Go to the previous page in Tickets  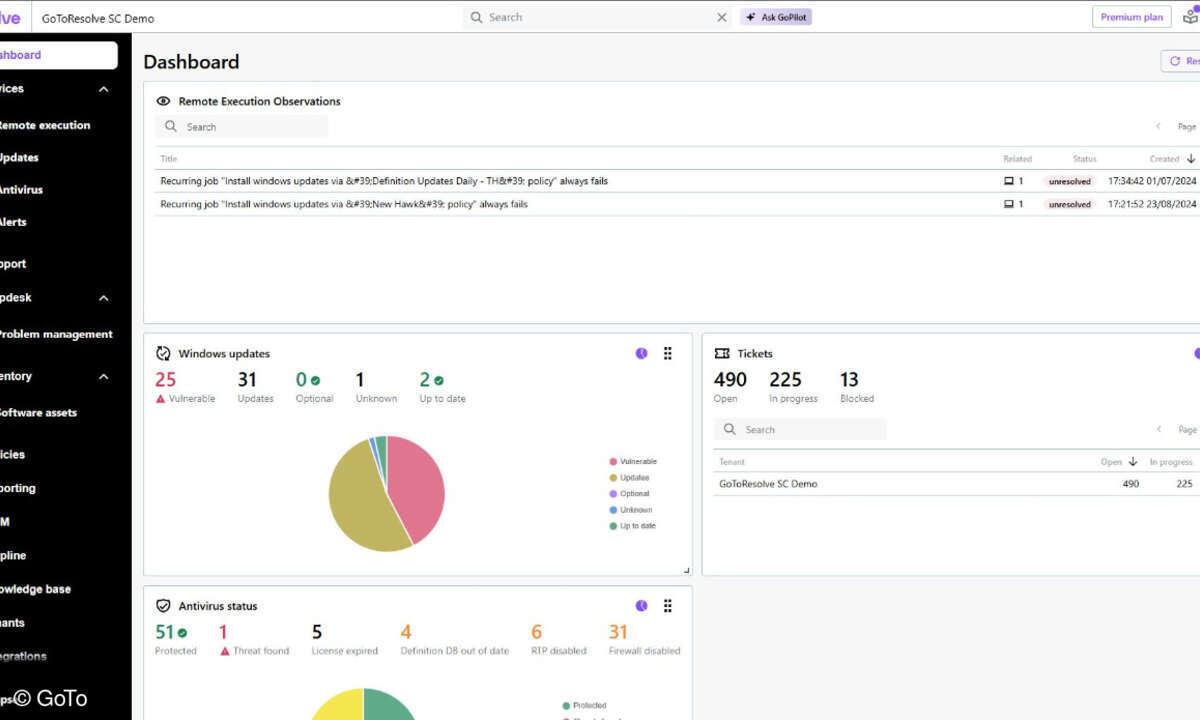coord(1158,430)
